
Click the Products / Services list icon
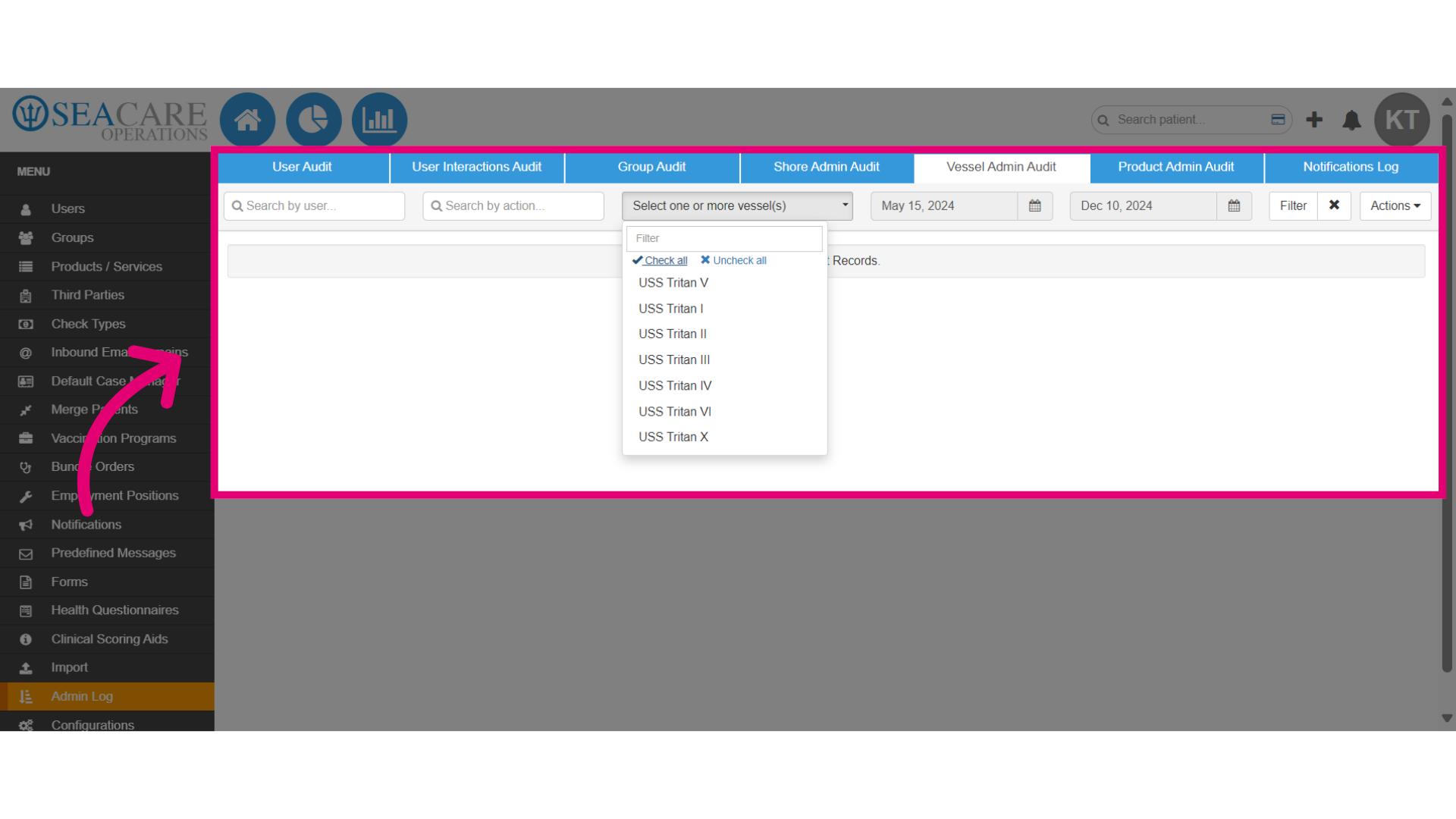tap(26, 267)
